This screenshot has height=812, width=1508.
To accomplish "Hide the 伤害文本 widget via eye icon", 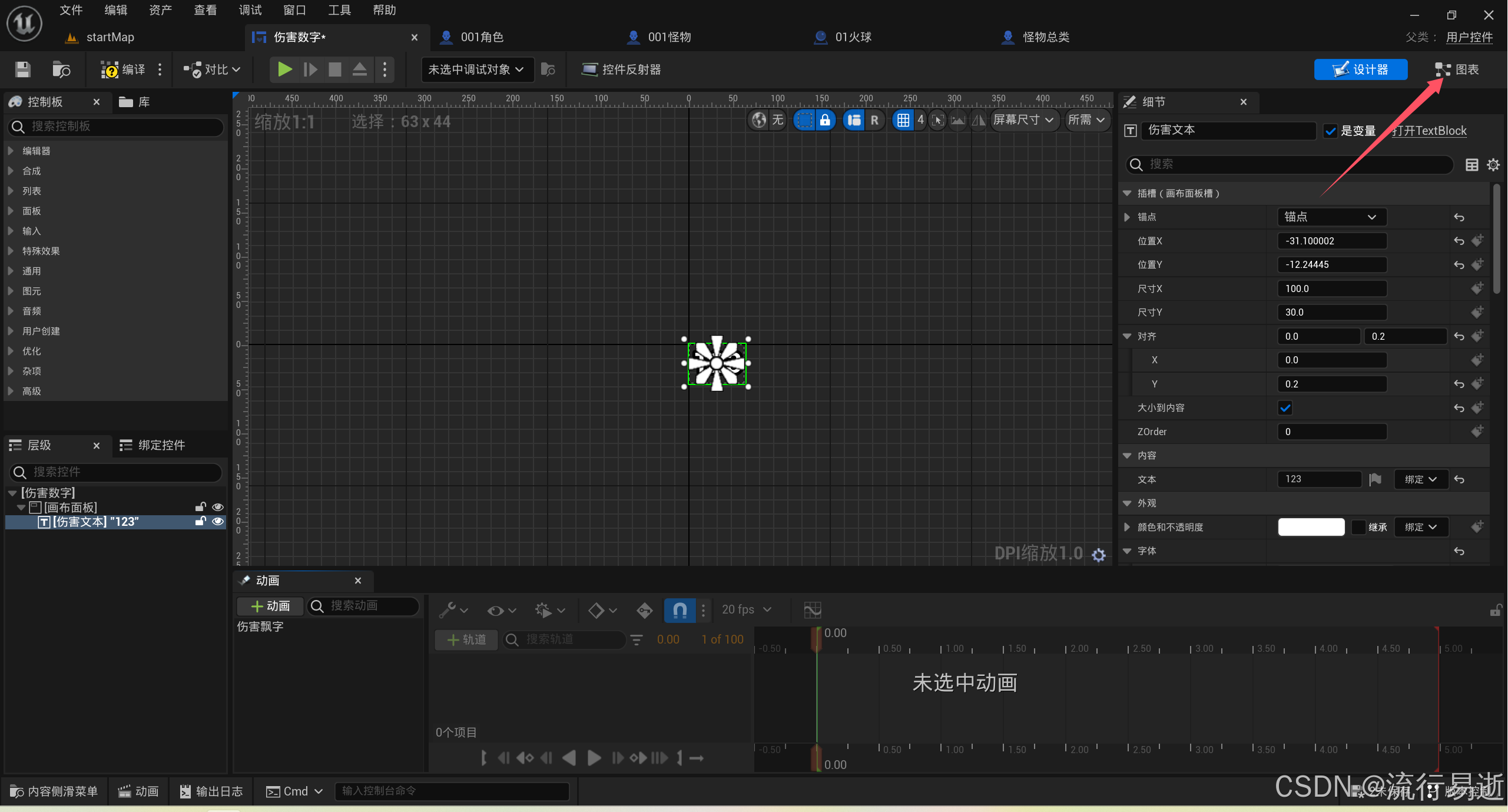I will [x=218, y=521].
